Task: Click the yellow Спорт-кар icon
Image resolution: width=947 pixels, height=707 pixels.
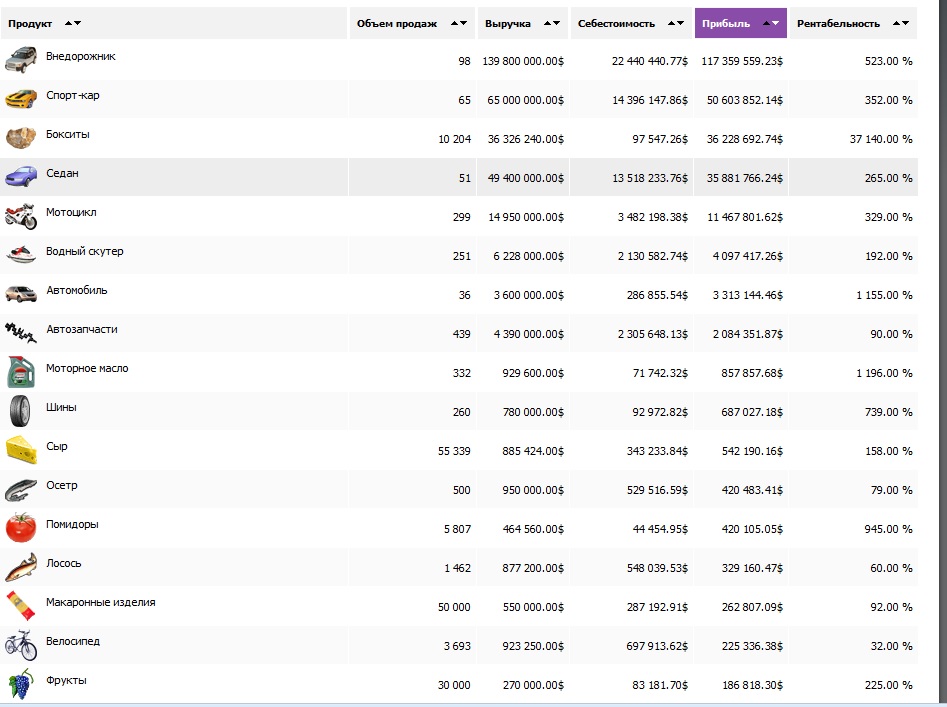Action: pos(21,99)
